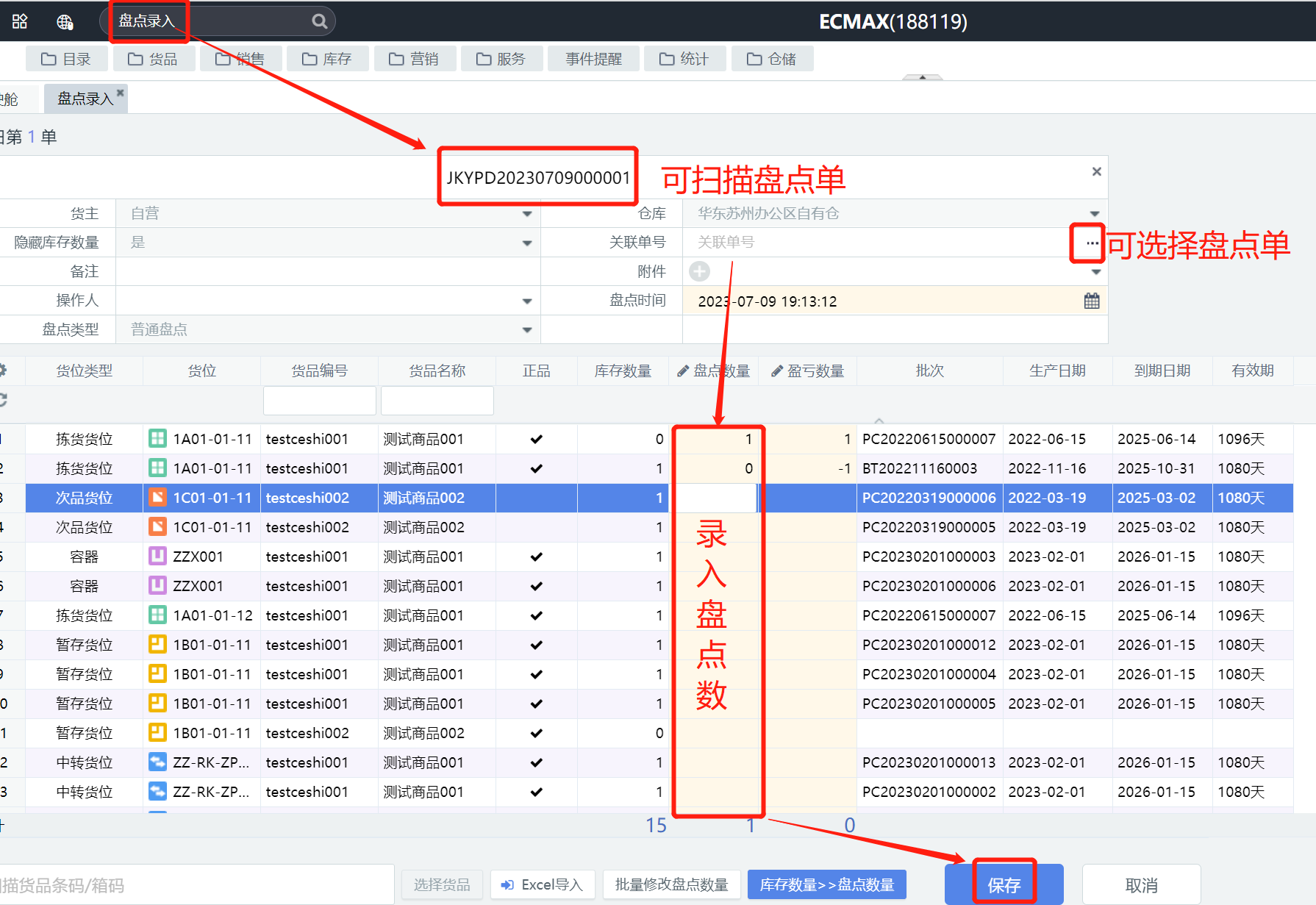Expand the 盘点类型 dropdown
1316x905 pixels.
click(x=527, y=330)
